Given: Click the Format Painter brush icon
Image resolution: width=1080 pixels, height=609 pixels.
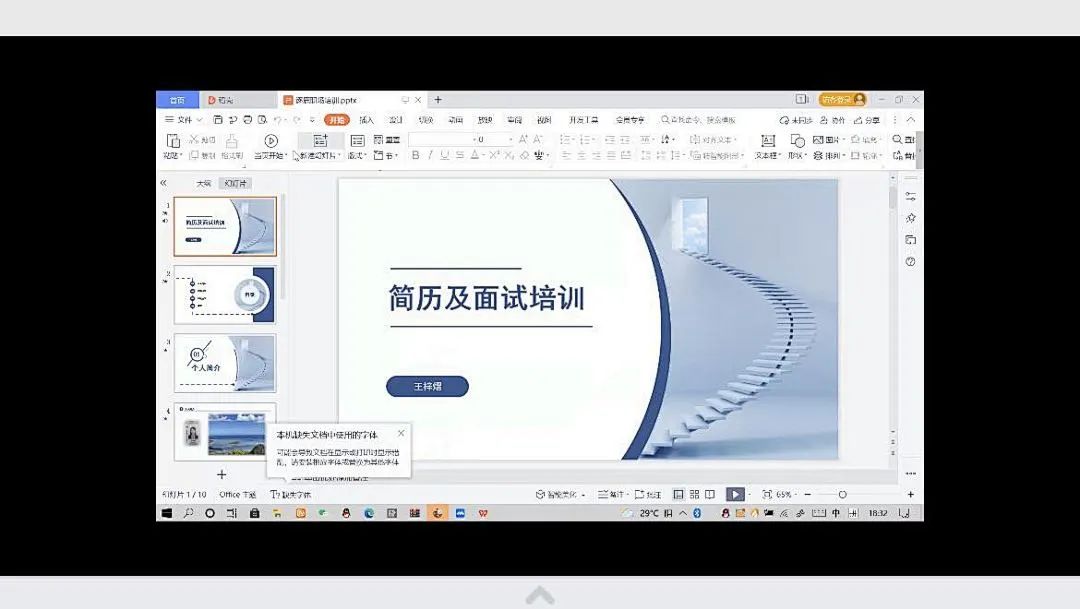Looking at the screenshot, I should pos(232,141).
